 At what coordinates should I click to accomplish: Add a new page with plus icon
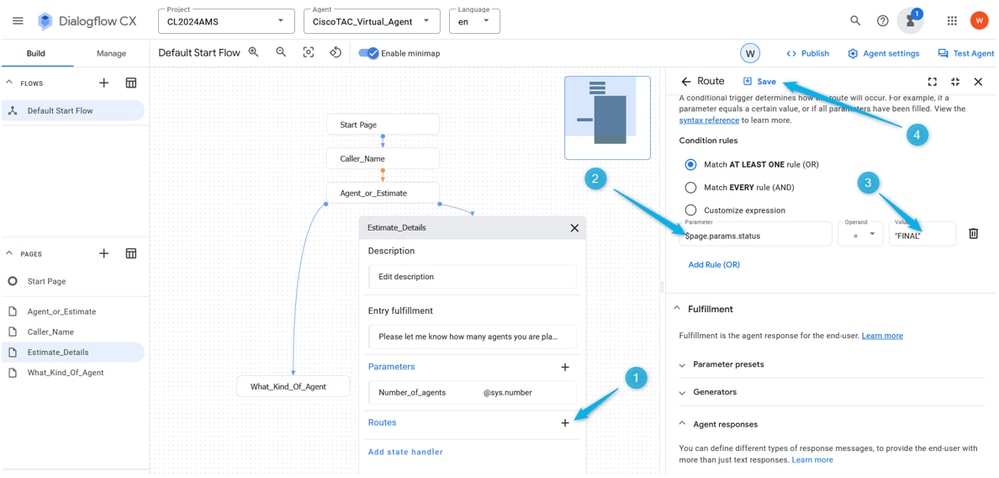(104, 253)
